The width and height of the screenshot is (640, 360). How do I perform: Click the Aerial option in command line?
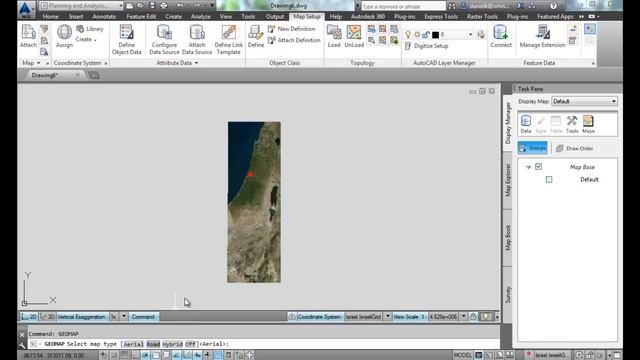133,344
